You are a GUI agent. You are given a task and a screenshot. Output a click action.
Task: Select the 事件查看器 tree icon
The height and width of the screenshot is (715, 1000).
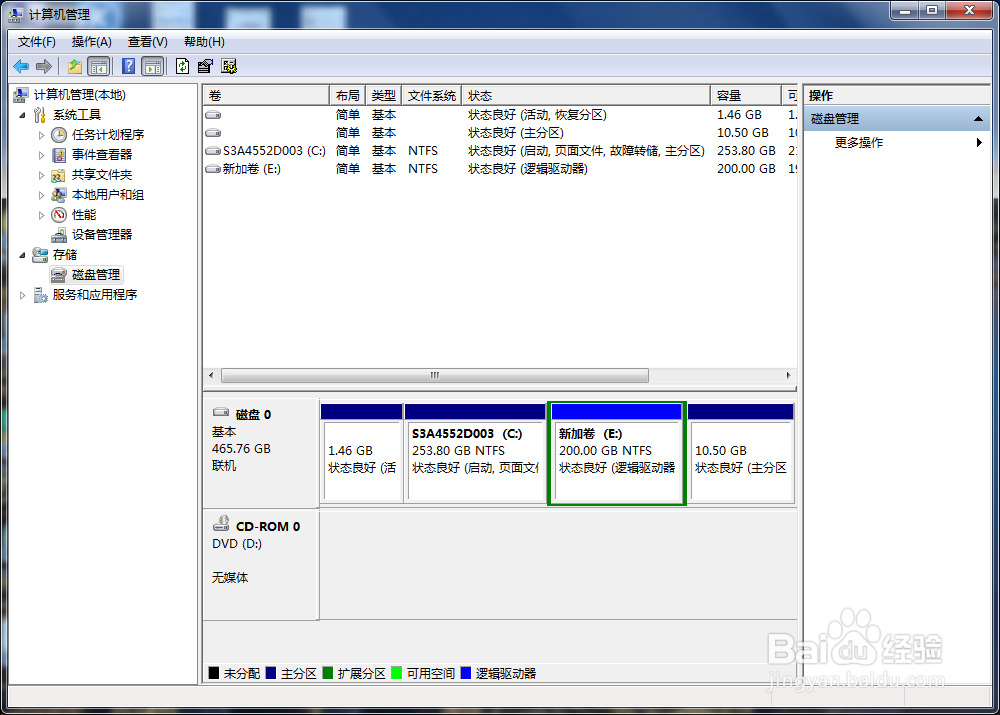point(59,155)
